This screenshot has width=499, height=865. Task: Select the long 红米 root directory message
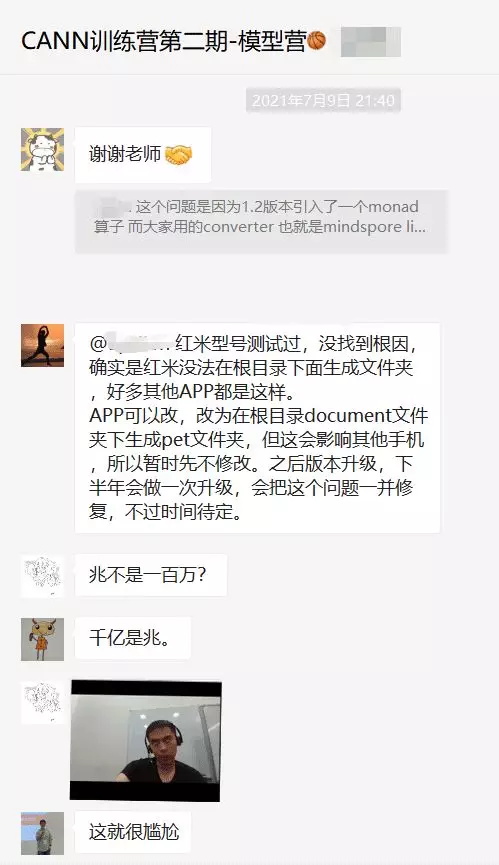click(257, 428)
